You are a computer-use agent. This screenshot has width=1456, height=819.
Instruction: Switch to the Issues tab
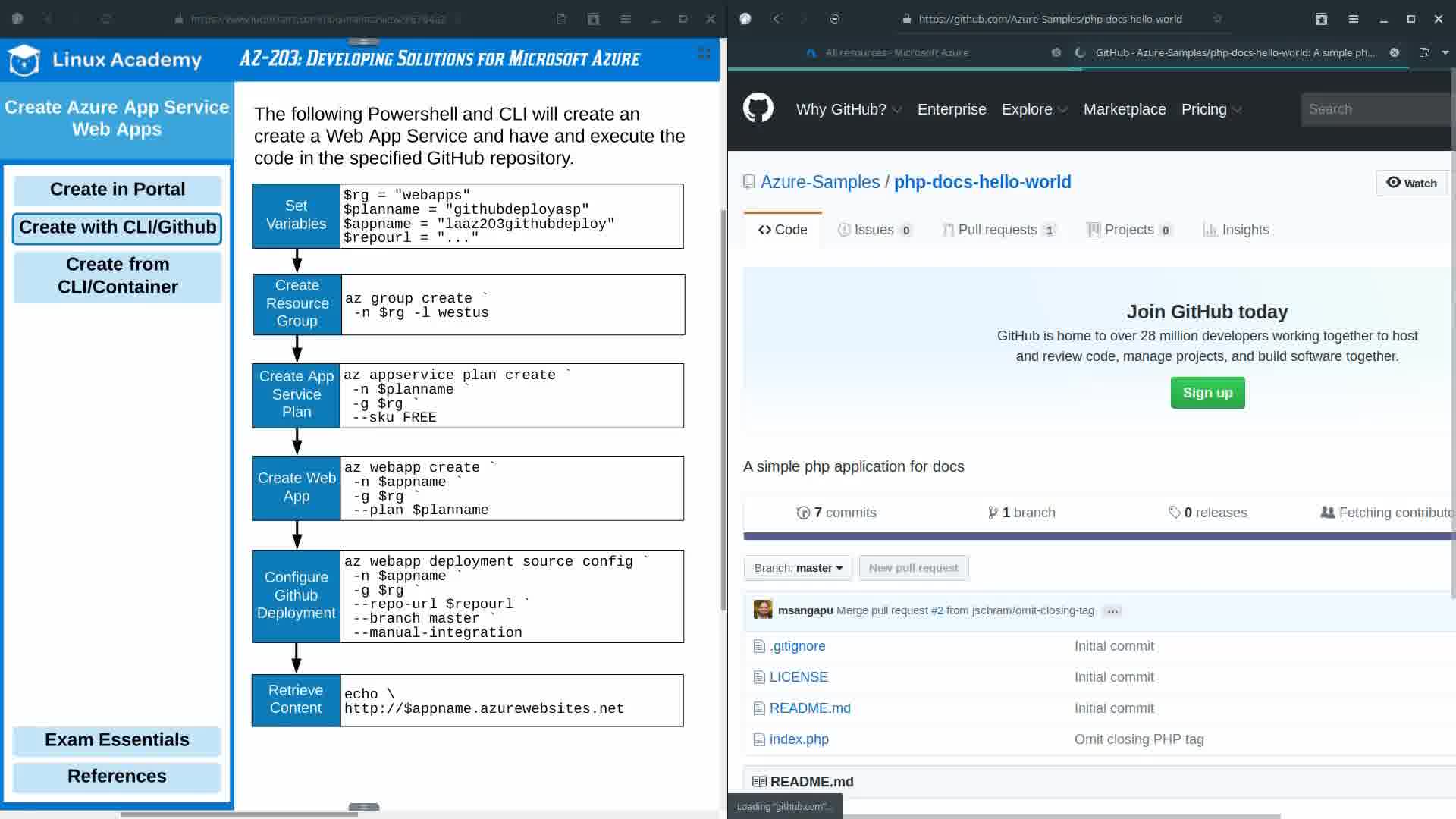[874, 230]
